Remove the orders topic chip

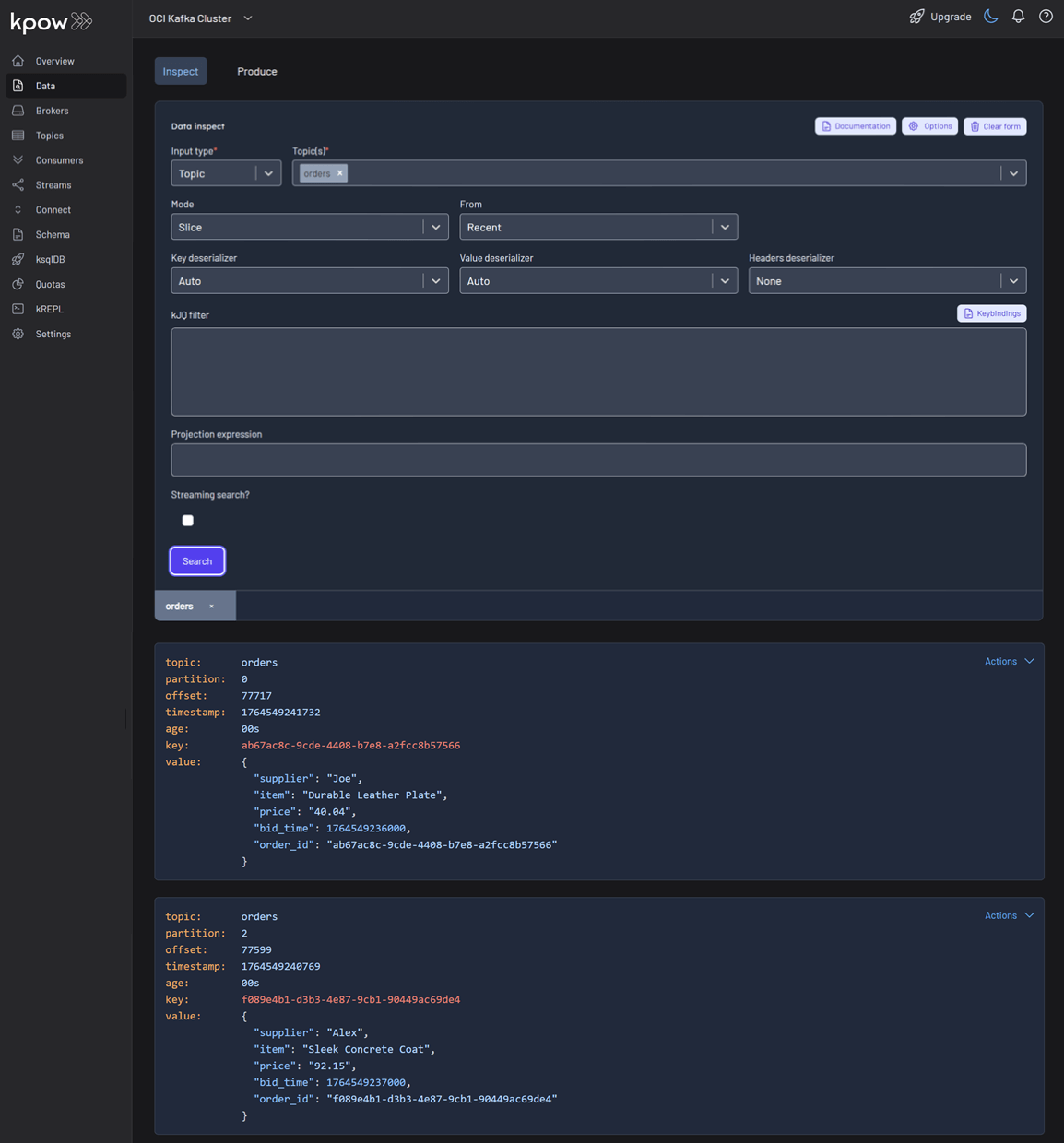pos(340,173)
